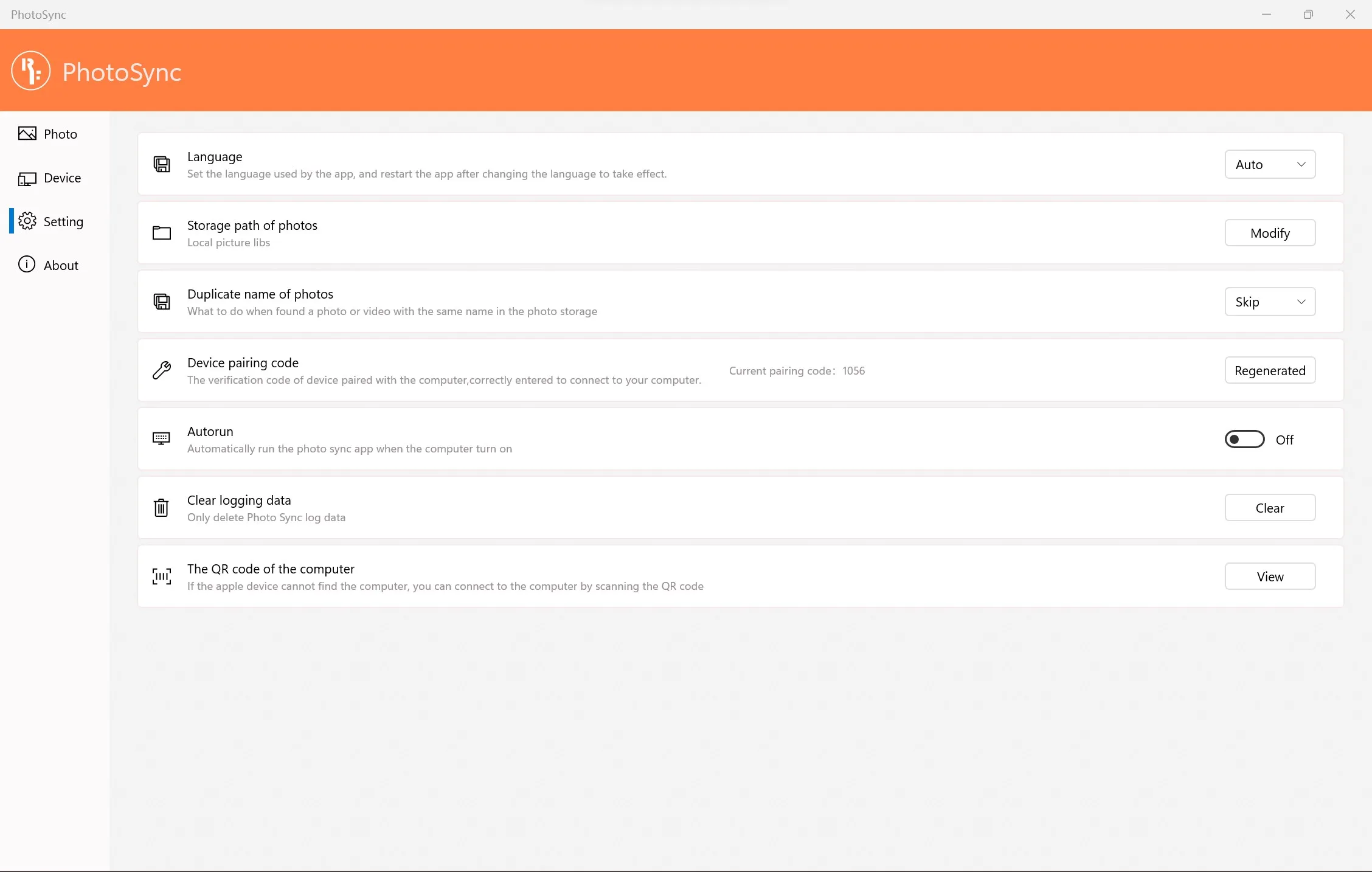Click 'If the apple device cannot find' description

(x=445, y=586)
